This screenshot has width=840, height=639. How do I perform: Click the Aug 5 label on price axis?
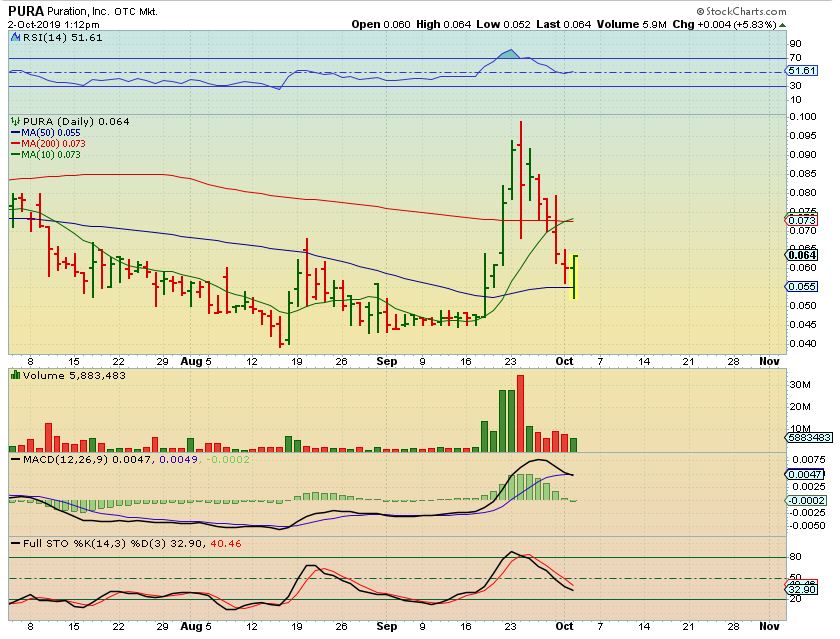click(x=196, y=362)
